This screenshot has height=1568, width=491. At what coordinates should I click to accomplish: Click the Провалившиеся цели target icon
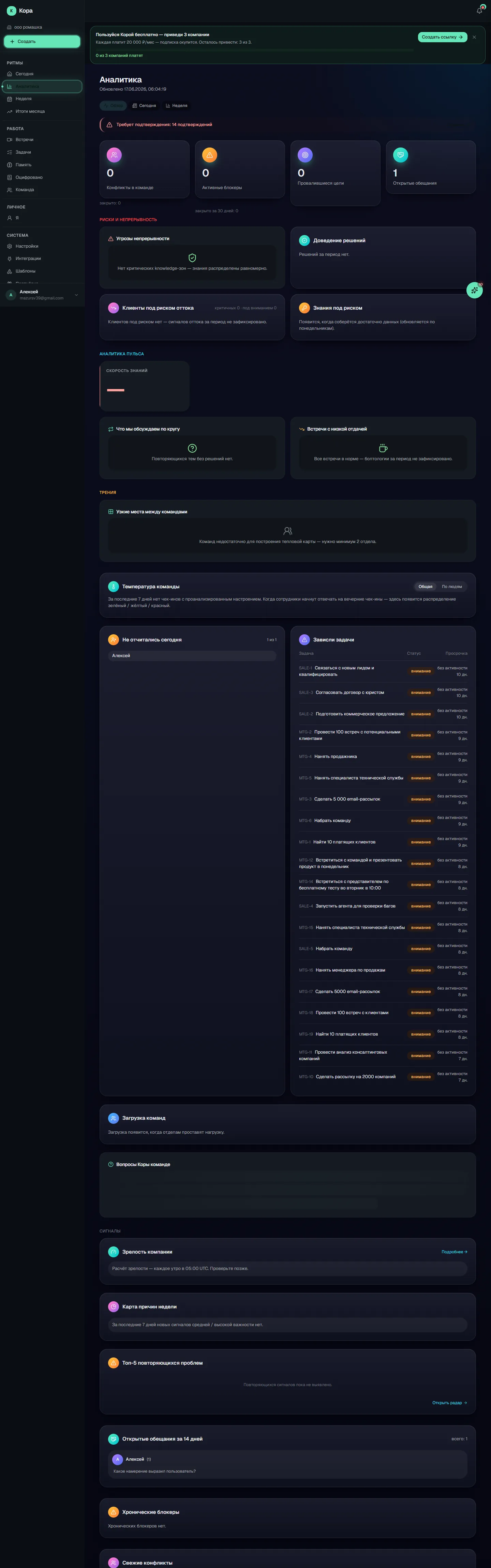click(x=305, y=155)
